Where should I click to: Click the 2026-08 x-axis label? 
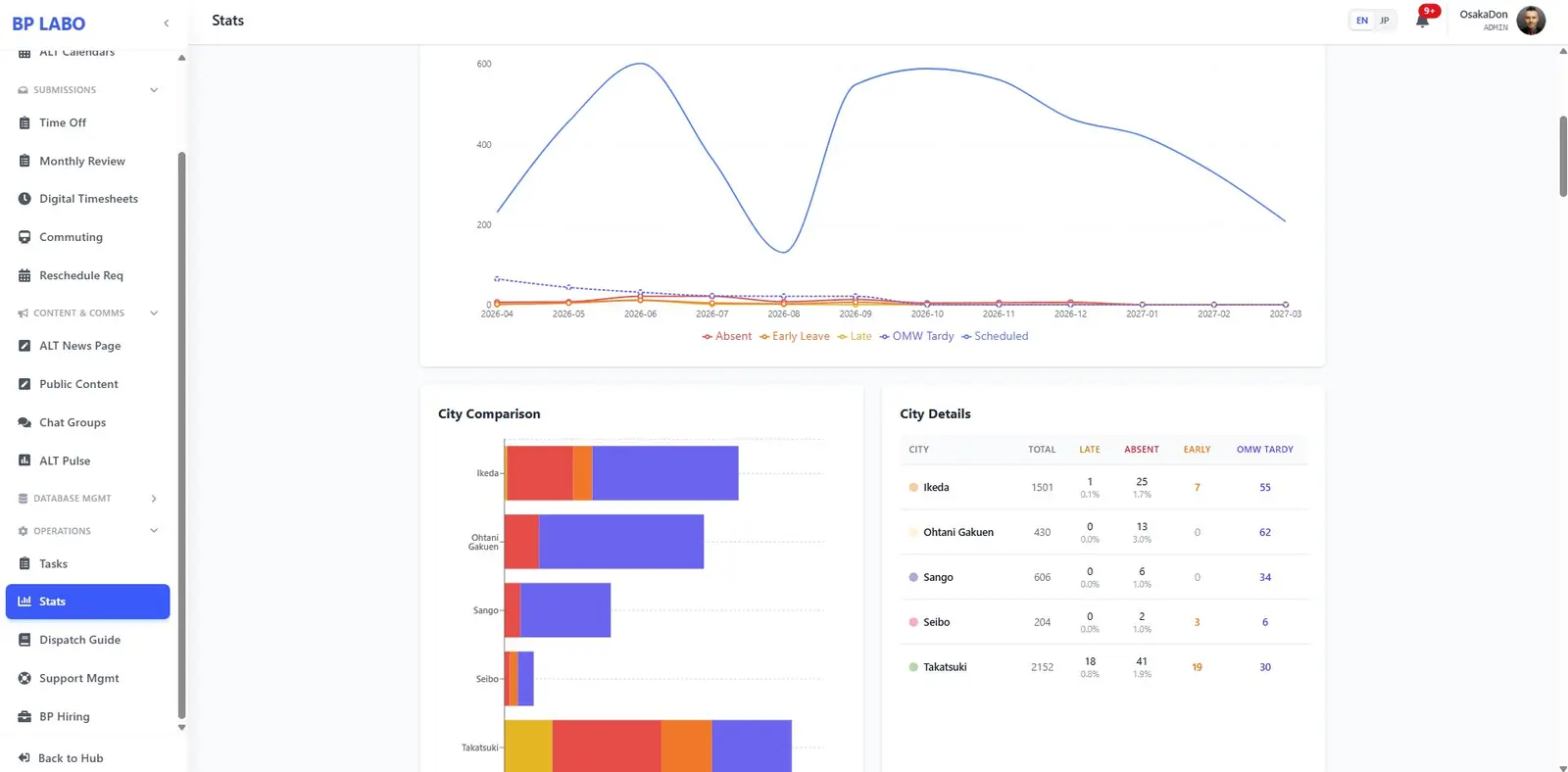click(x=783, y=314)
